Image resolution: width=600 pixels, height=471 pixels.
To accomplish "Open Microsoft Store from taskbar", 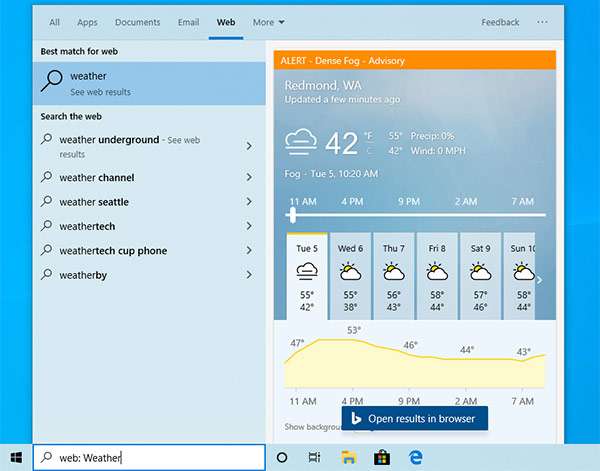I will coord(381,457).
